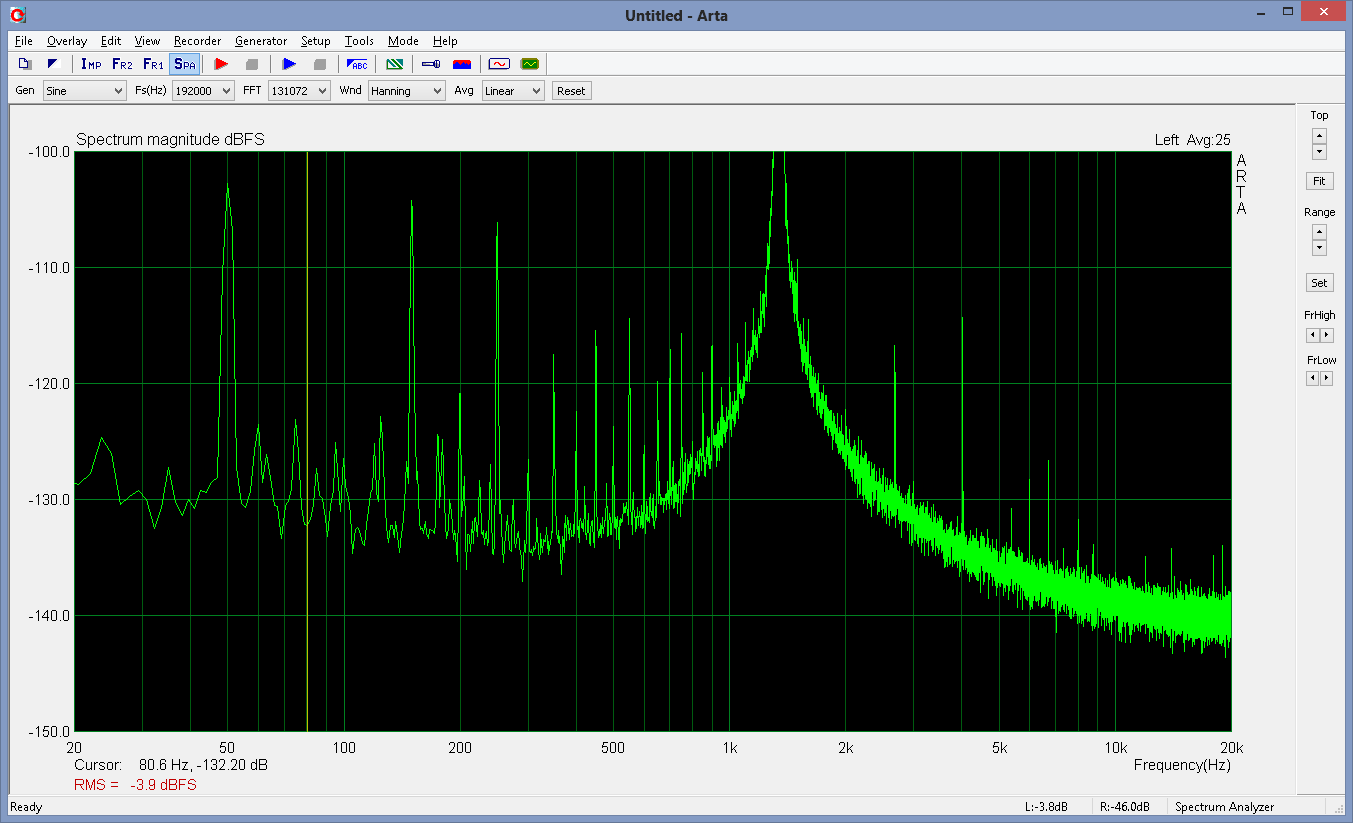The width and height of the screenshot is (1353, 823).
Task: Start recording with the red play arrow
Action: click(221, 64)
